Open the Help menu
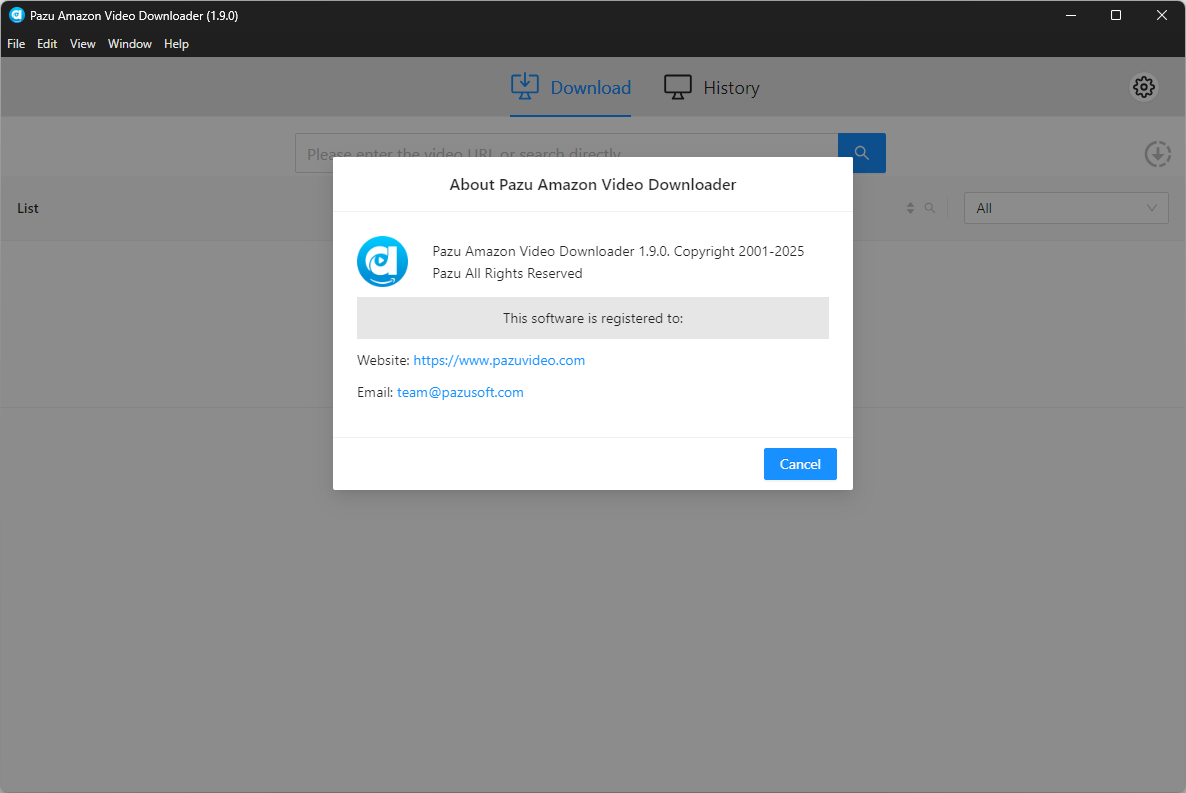This screenshot has height=793, width=1186. coord(176,44)
